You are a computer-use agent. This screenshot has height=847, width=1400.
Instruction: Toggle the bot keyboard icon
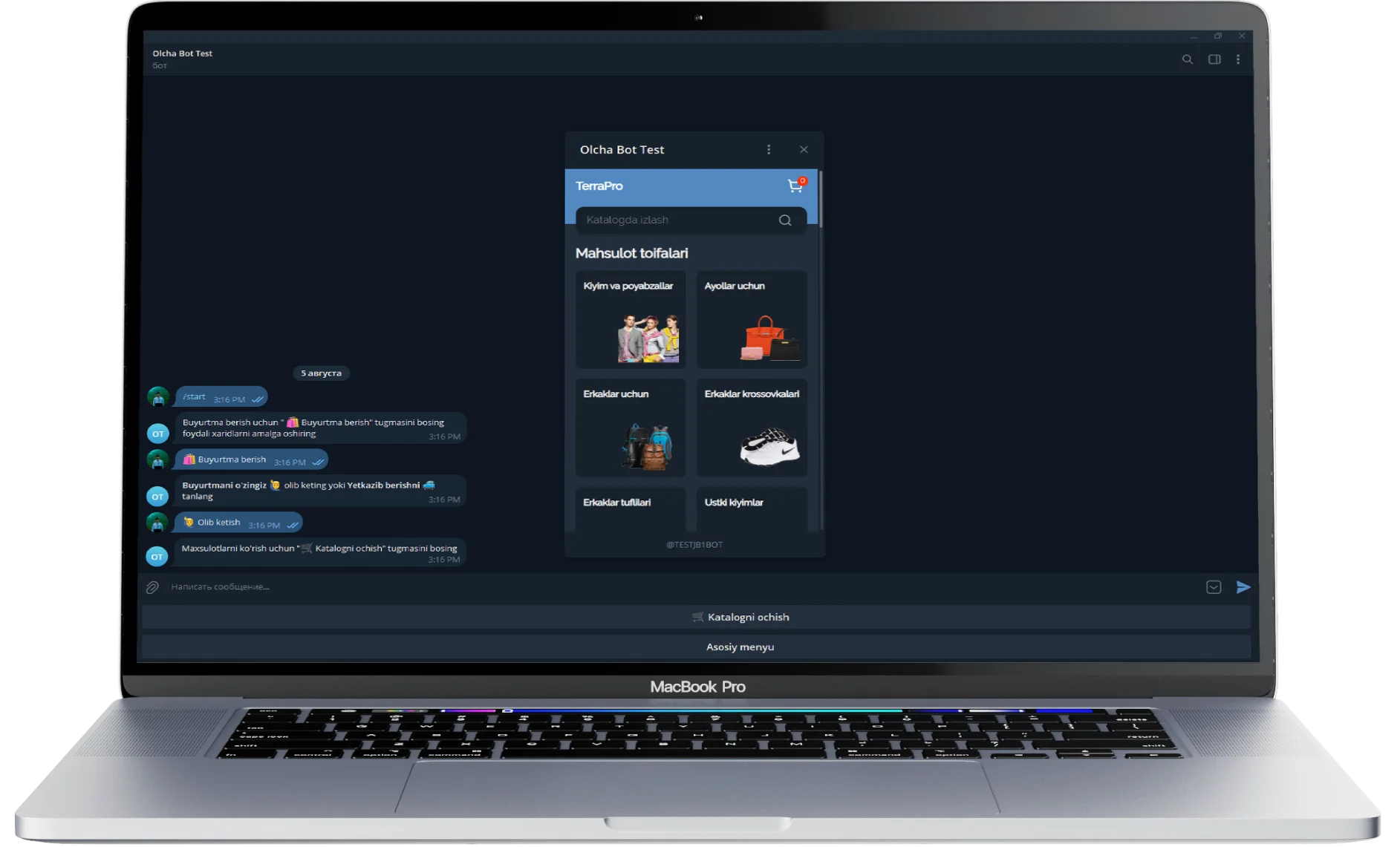1213,587
